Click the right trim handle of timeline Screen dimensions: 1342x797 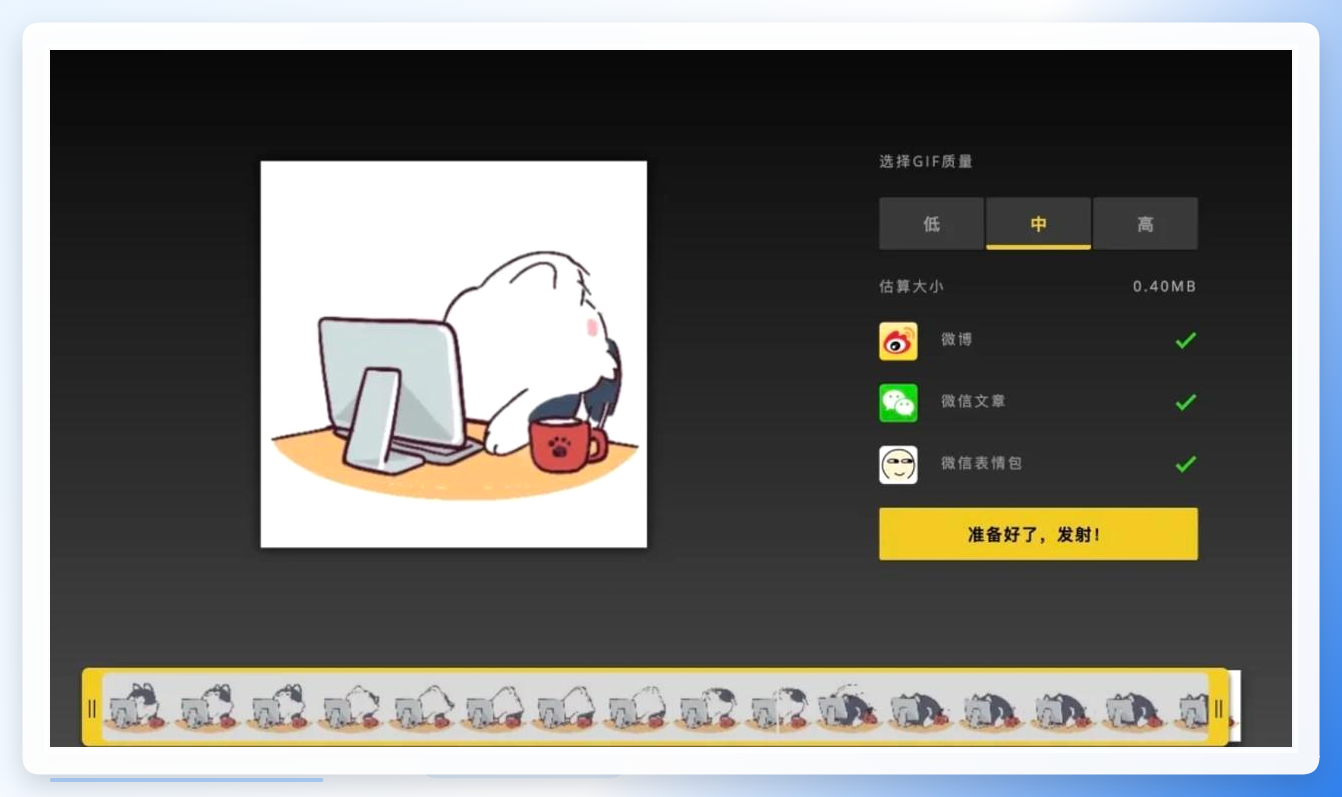point(1218,708)
